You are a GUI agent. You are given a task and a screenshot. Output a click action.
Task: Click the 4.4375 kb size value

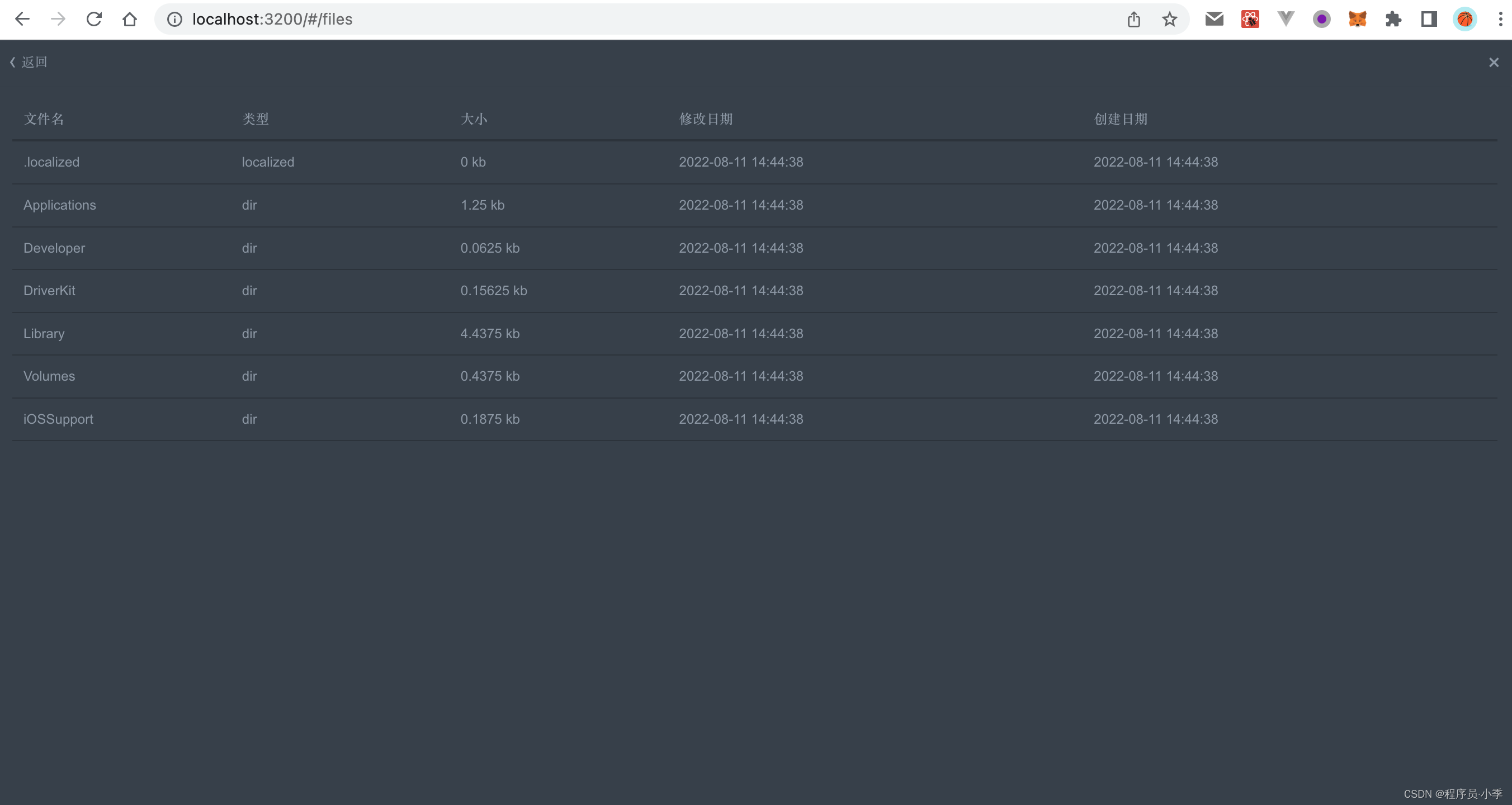click(490, 334)
